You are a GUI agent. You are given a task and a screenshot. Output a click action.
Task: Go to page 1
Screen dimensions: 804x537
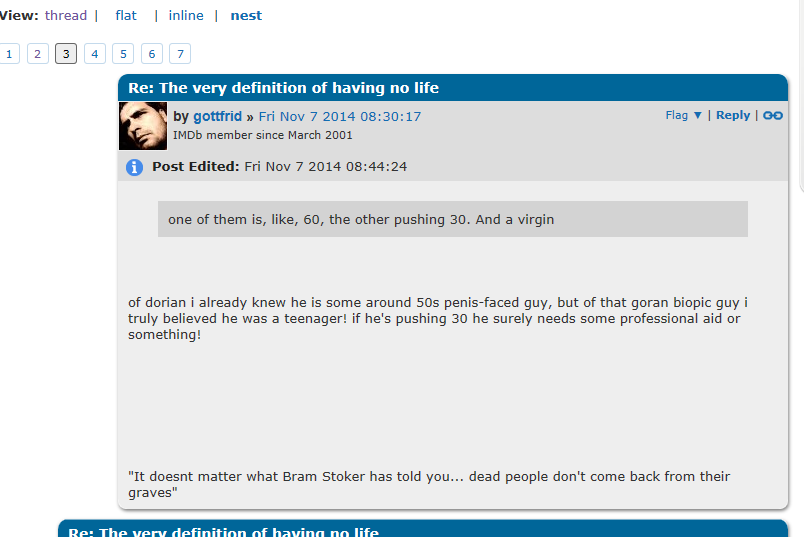coord(9,54)
